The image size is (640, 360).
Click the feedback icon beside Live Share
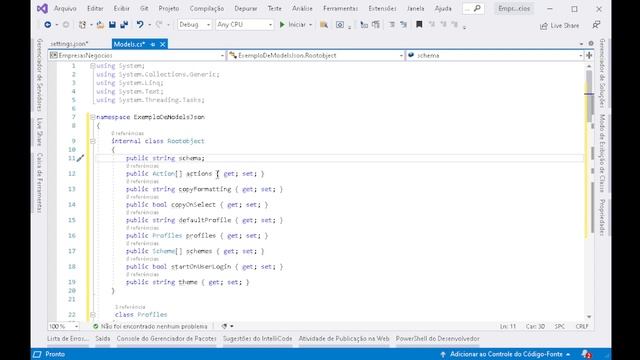596,25
